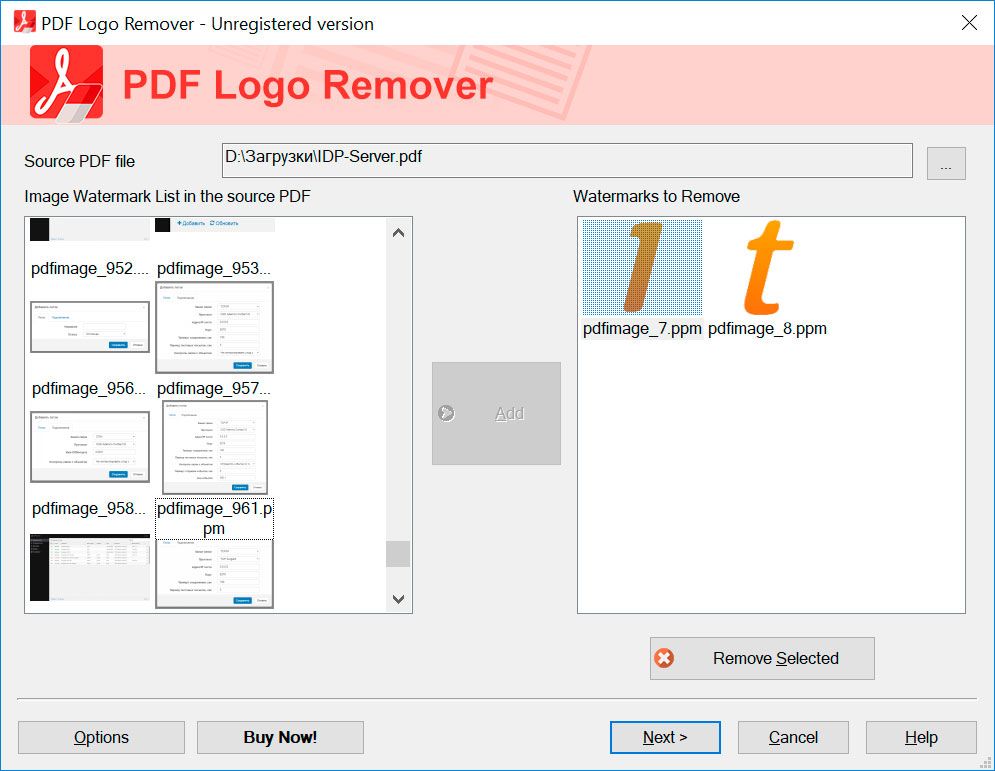995x771 pixels.
Task: Click the circular arrow icon on the Add button
Action: [446, 412]
